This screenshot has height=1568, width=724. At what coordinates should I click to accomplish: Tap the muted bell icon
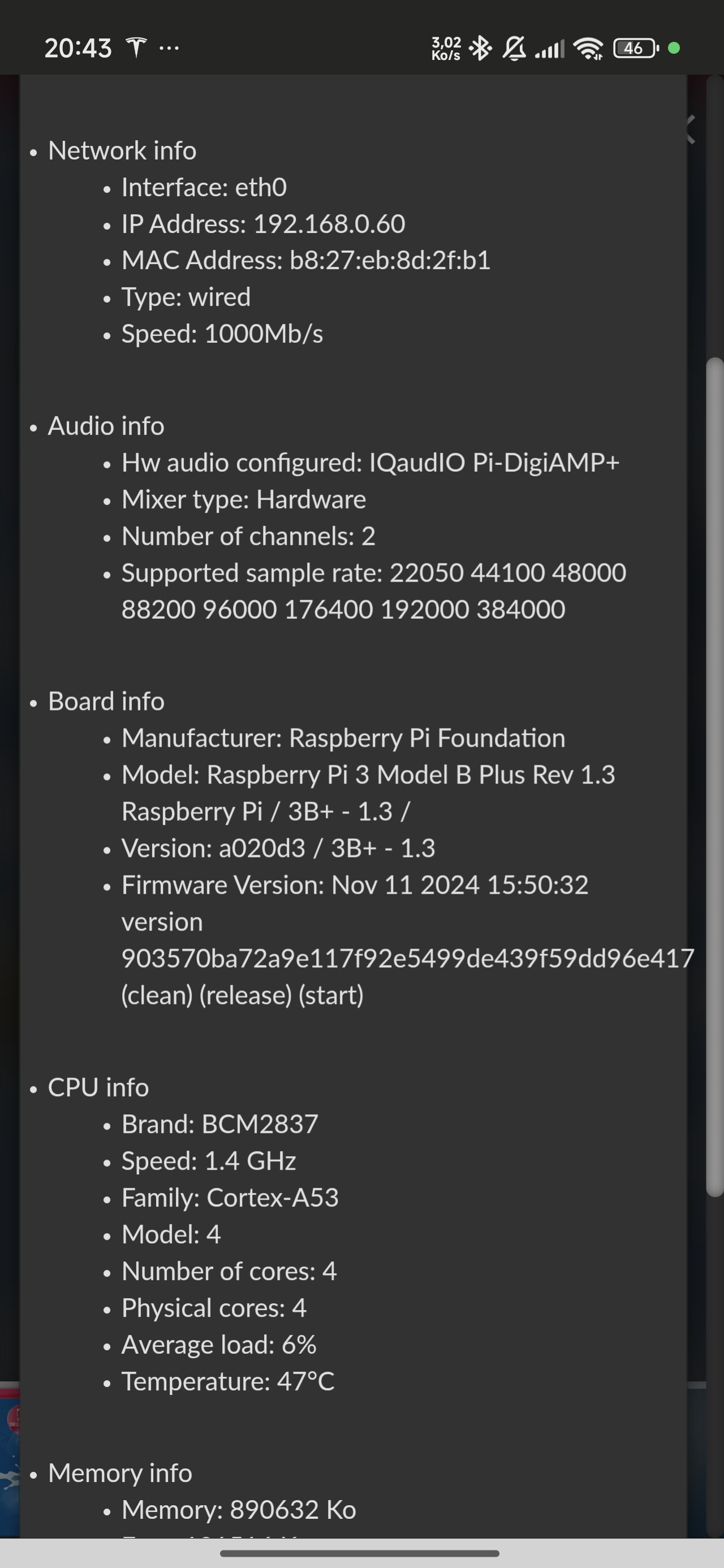point(515,48)
